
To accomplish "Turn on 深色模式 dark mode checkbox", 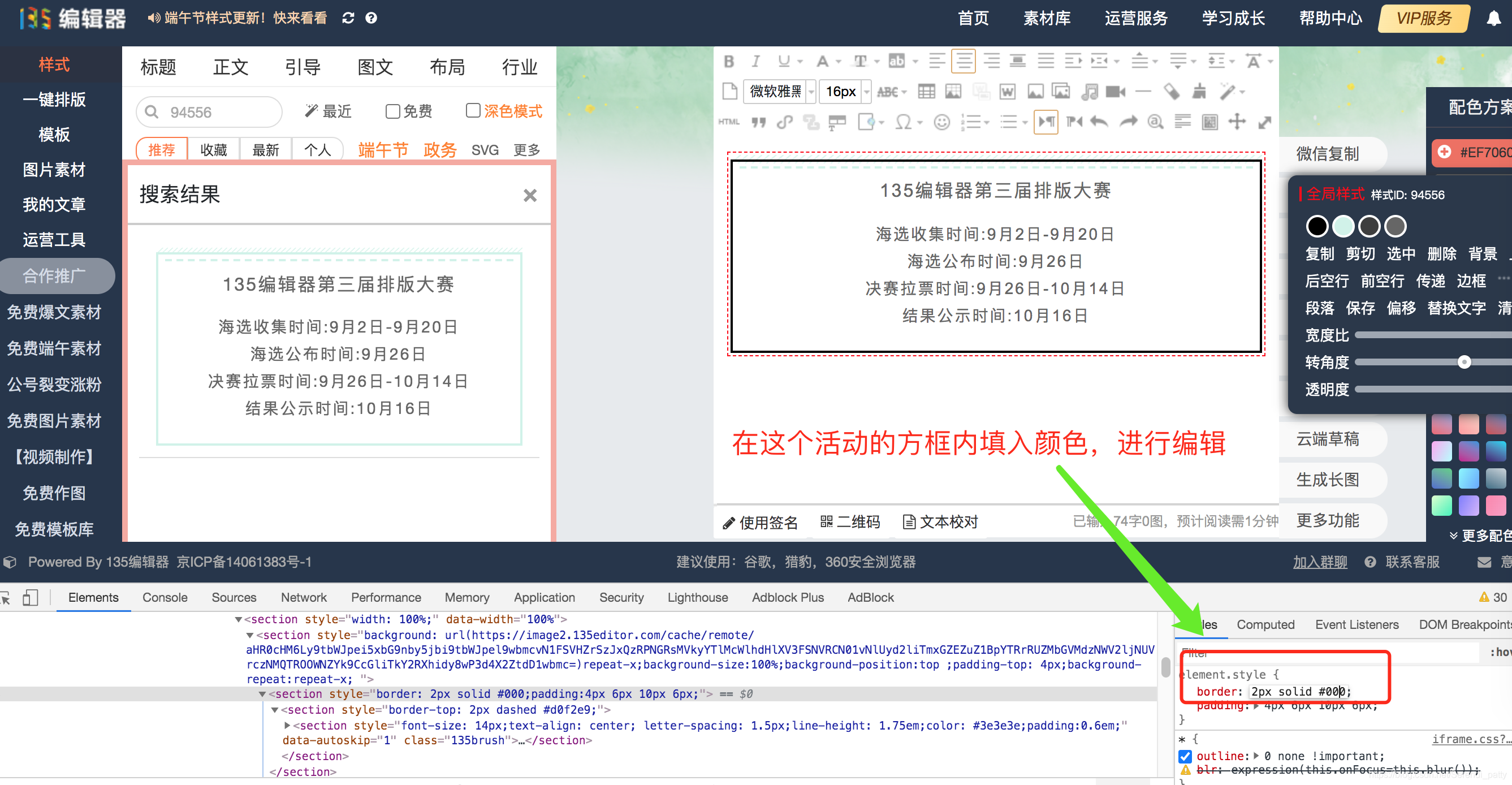I will [x=473, y=110].
